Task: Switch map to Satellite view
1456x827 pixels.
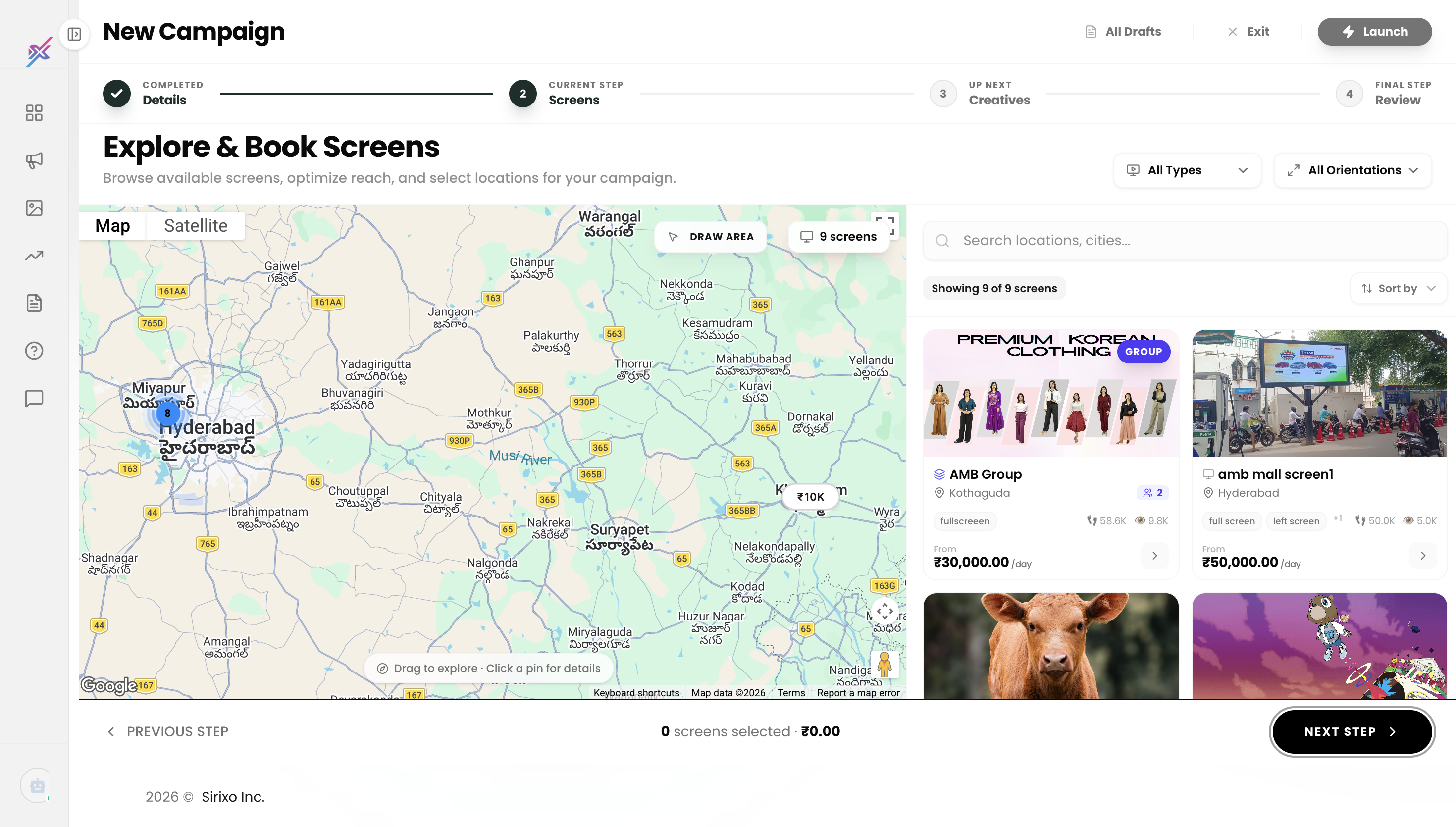Action: pyautogui.click(x=196, y=225)
